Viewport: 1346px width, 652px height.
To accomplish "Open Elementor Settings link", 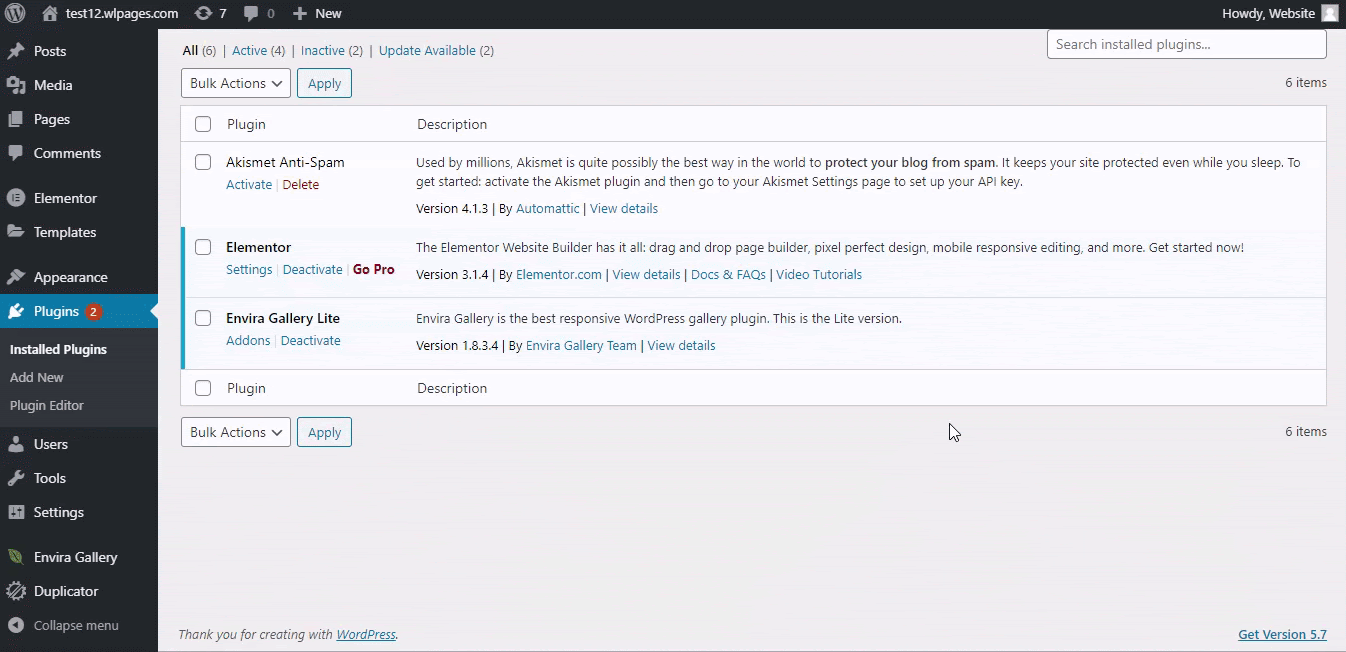I will 249,269.
